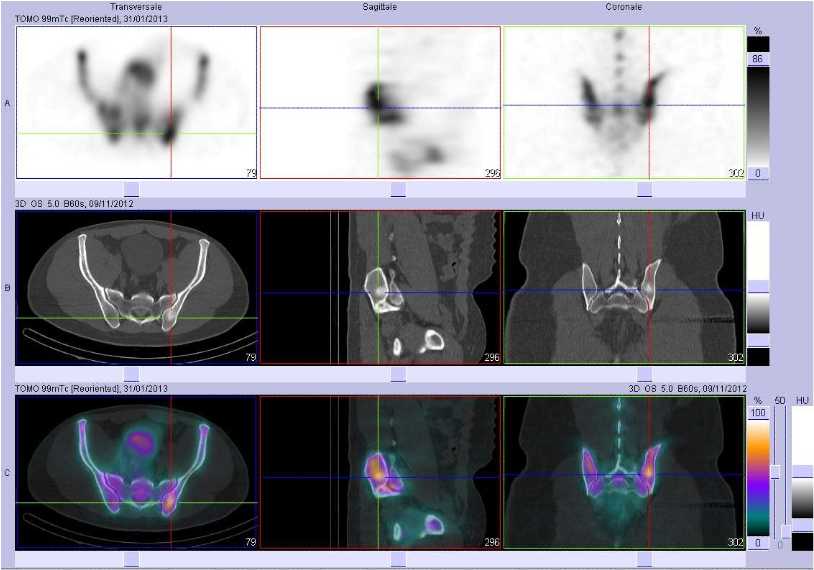
Task: Click the grayscale HU colorbar in row C
Action: [803, 498]
